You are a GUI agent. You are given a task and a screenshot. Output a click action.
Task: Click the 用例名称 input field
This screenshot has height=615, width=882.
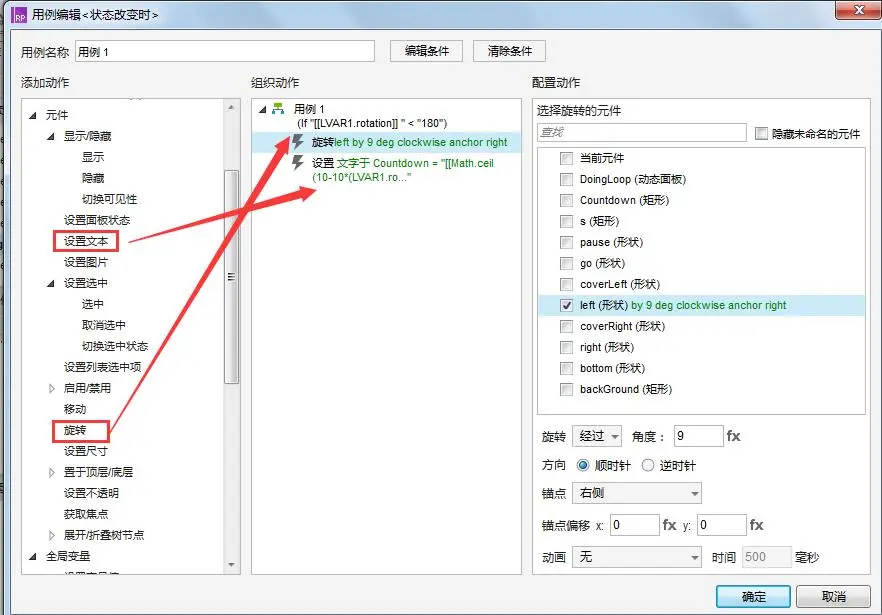point(225,51)
